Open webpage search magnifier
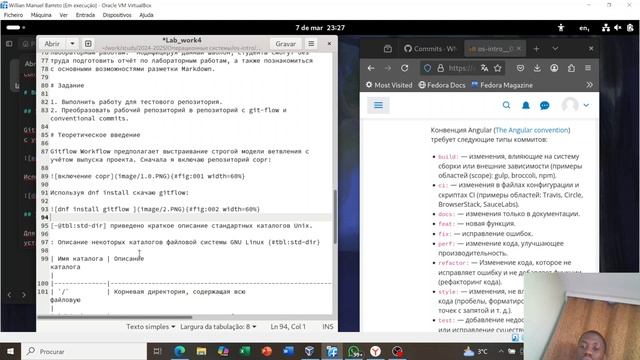Image resolution: width=640 pixels, height=360 pixels. coord(506,105)
